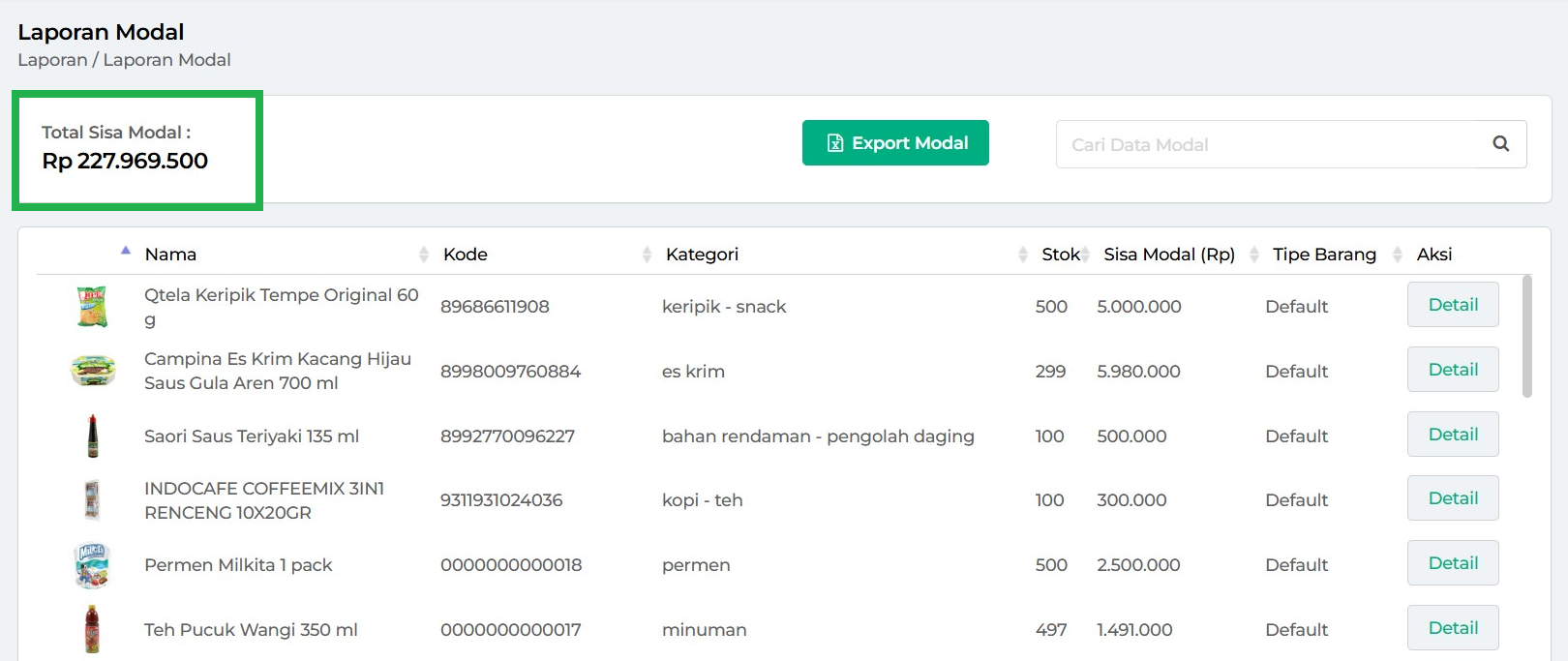Open Detail for Saori Saus Teriyaki

pyautogui.click(x=1452, y=435)
